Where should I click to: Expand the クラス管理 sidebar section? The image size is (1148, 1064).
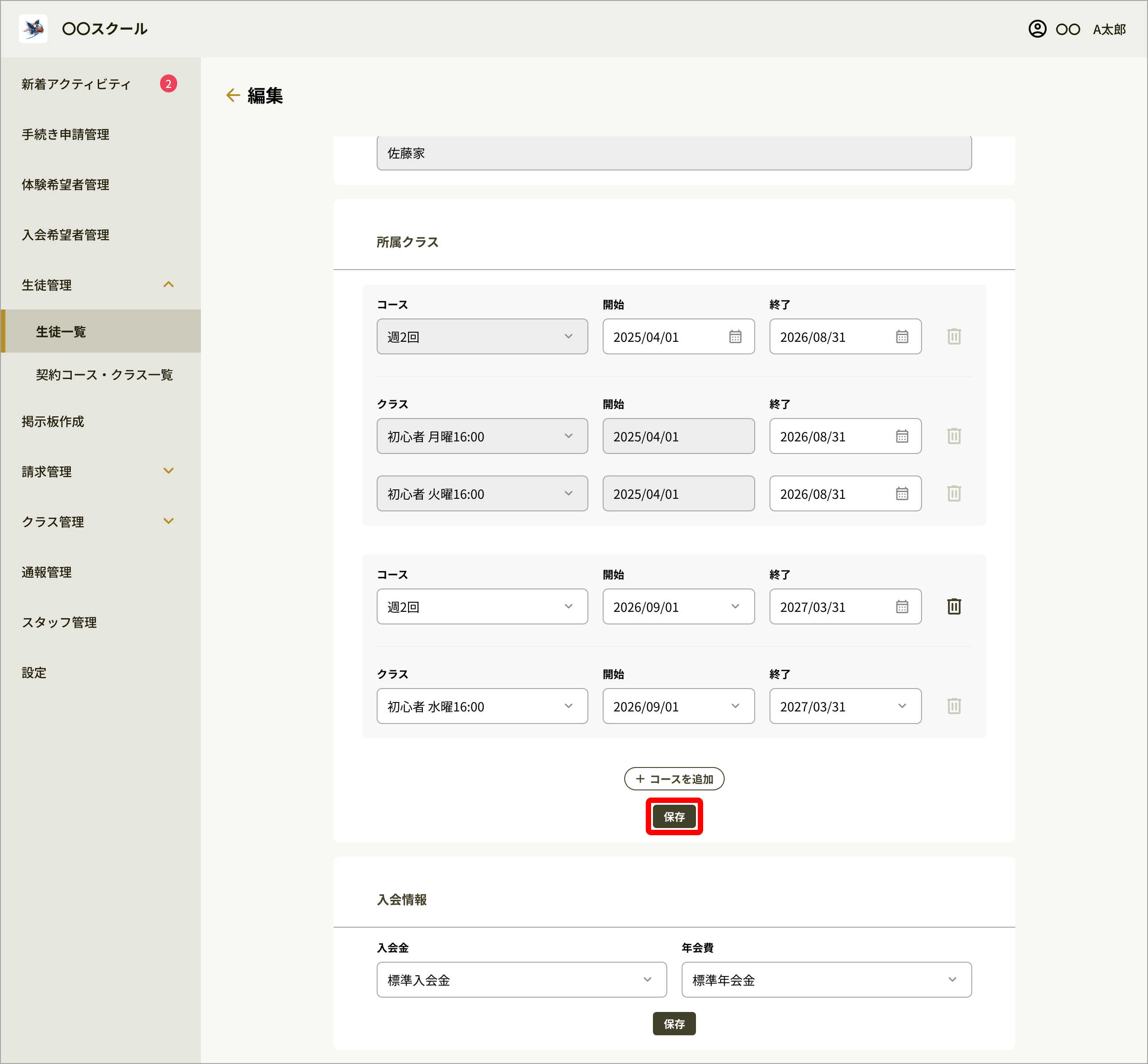click(x=168, y=521)
